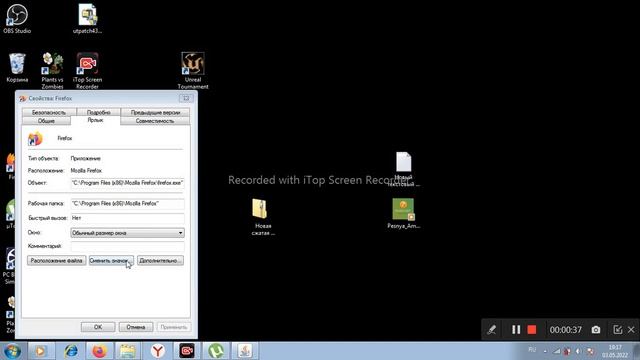Screen dimensions: 640x360
Task: Click the recorder expand window icon
Action: (618, 329)
